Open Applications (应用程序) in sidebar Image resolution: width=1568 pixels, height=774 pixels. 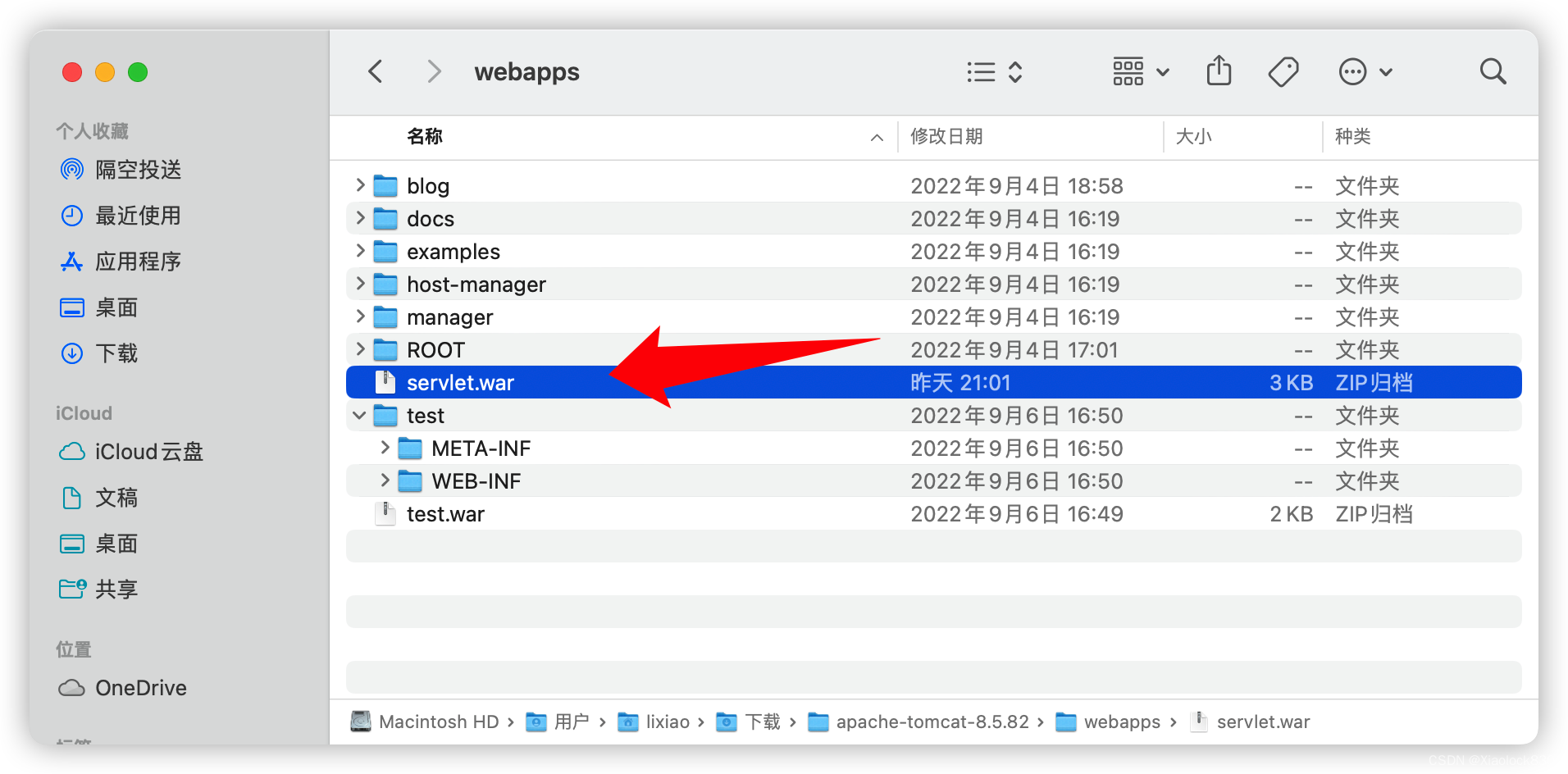pos(121,262)
